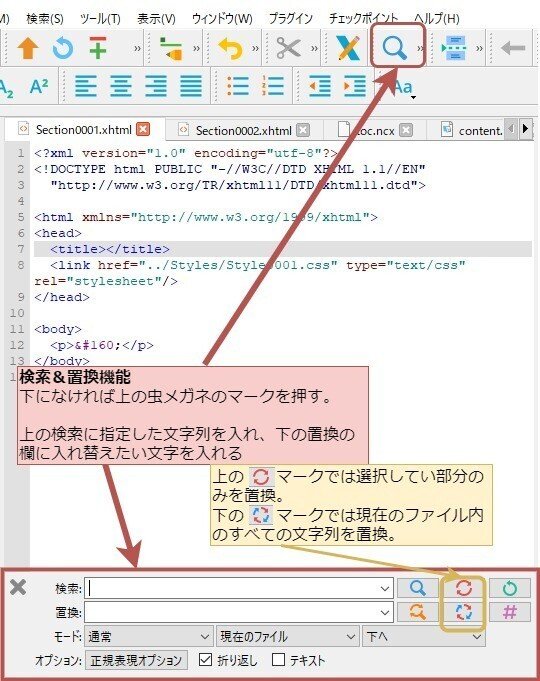540x681 pixels.
Task: Open the チェックポイント menu
Action: pyautogui.click(x=363, y=18)
